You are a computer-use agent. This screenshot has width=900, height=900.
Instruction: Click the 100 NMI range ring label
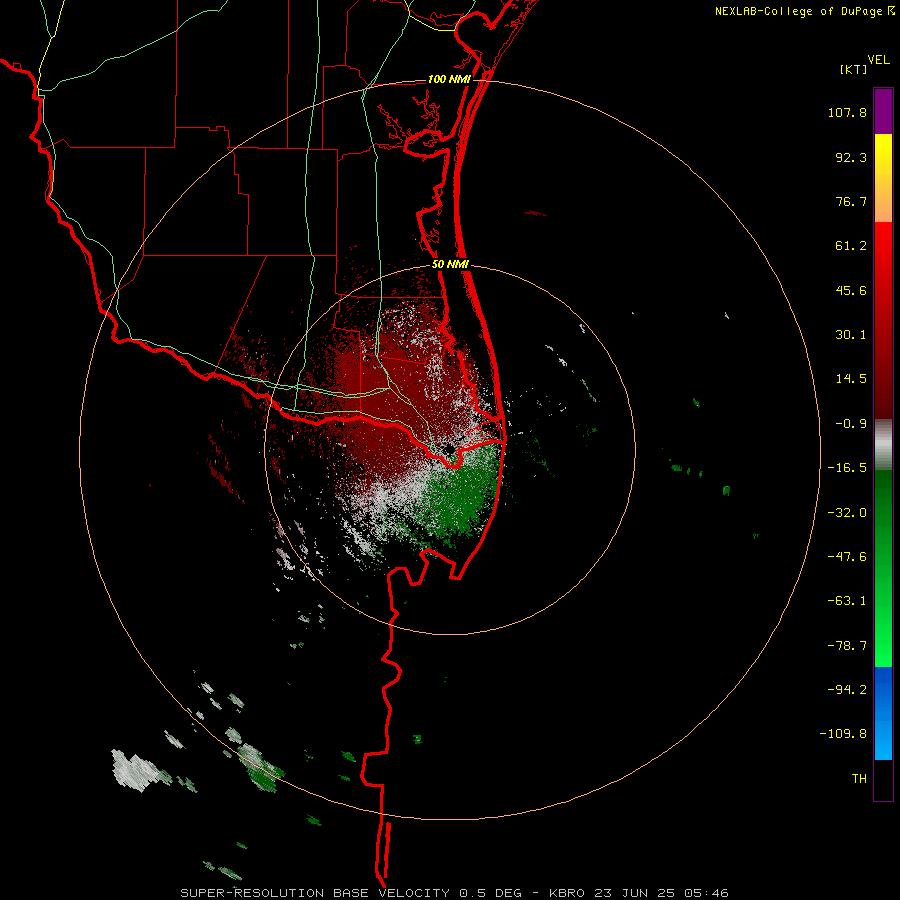[449, 79]
